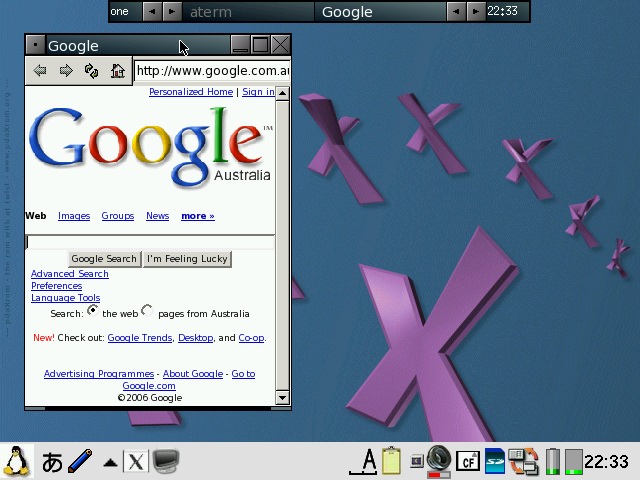640x480 pixels.
Task: Open the window menu on Google titlebar
Action: 35,45
